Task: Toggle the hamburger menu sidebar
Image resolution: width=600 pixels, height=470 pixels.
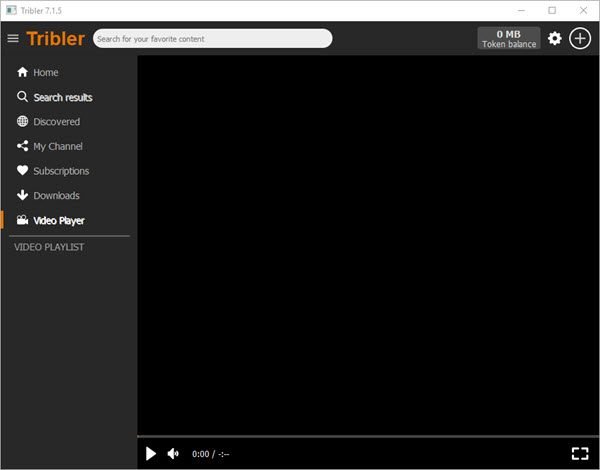Action: pyautogui.click(x=13, y=38)
